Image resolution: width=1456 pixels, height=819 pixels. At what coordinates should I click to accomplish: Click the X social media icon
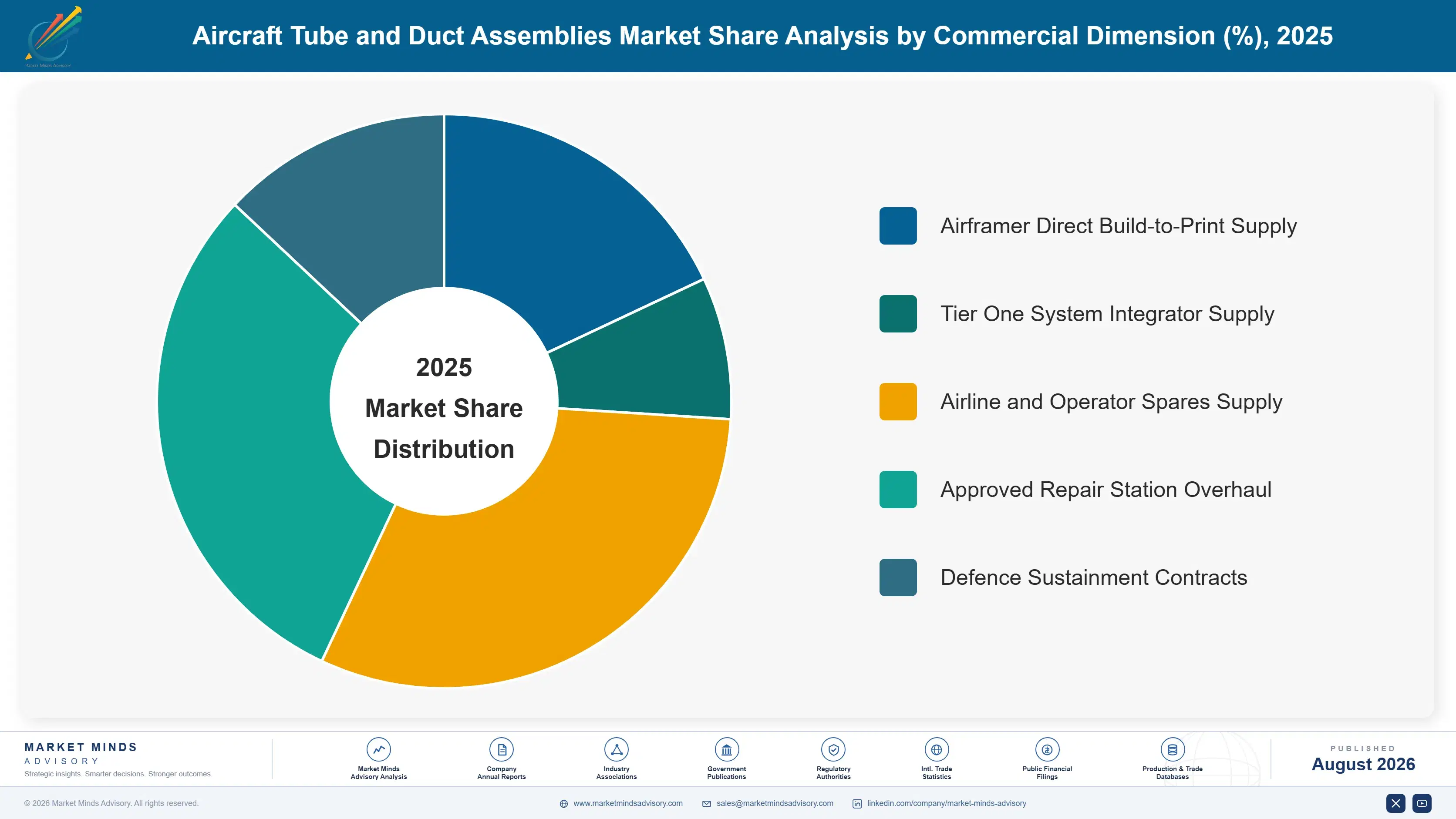(1395, 803)
